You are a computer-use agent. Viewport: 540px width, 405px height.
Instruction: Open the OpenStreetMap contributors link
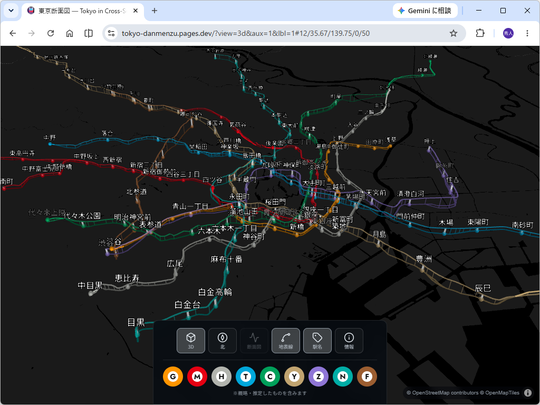442,393
